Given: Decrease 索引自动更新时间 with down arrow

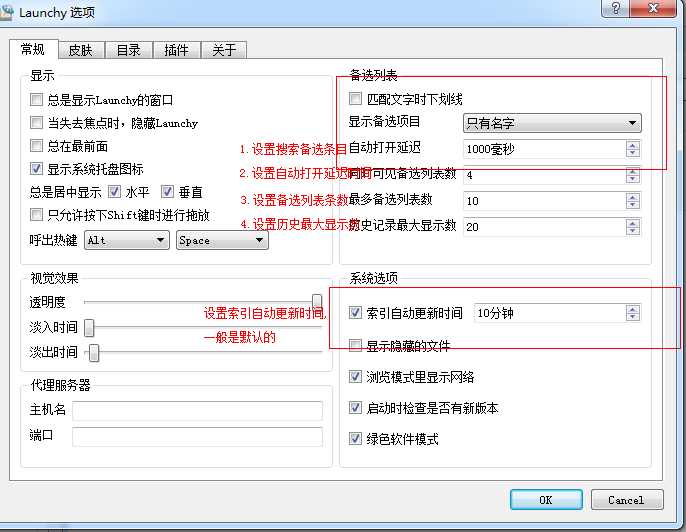Looking at the screenshot, I should pos(633,317).
